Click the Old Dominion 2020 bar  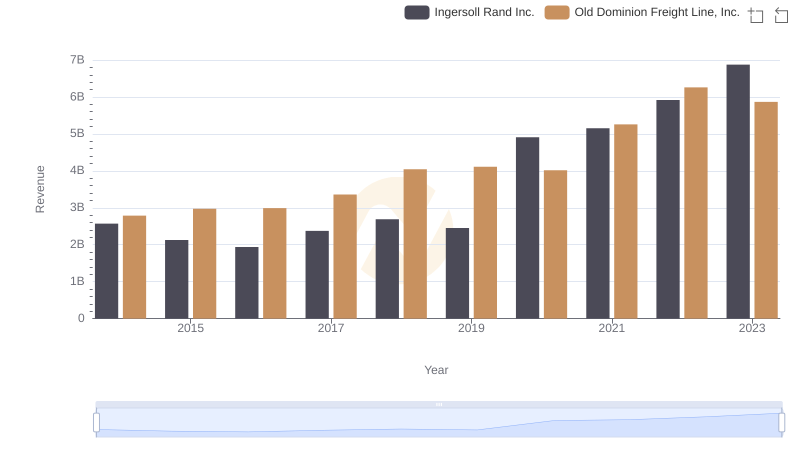[x=556, y=244]
